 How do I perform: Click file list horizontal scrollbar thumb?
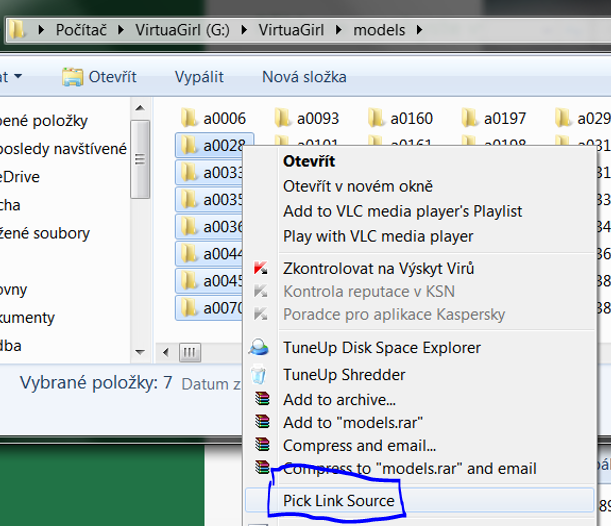pyautogui.click(x=190, y=353)
